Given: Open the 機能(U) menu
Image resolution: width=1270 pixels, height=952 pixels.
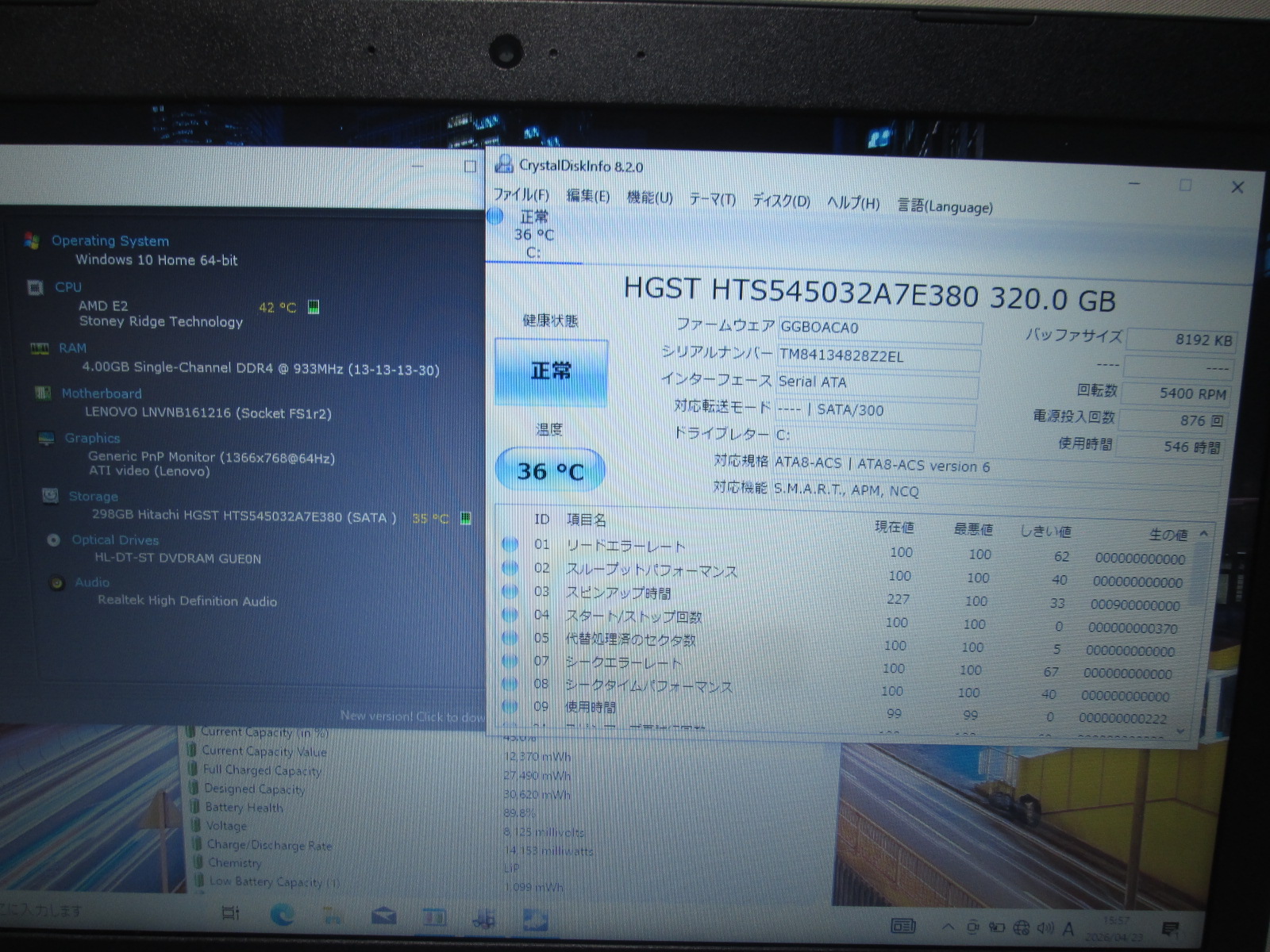Looking at the screenshot, I should click(649, 198).
